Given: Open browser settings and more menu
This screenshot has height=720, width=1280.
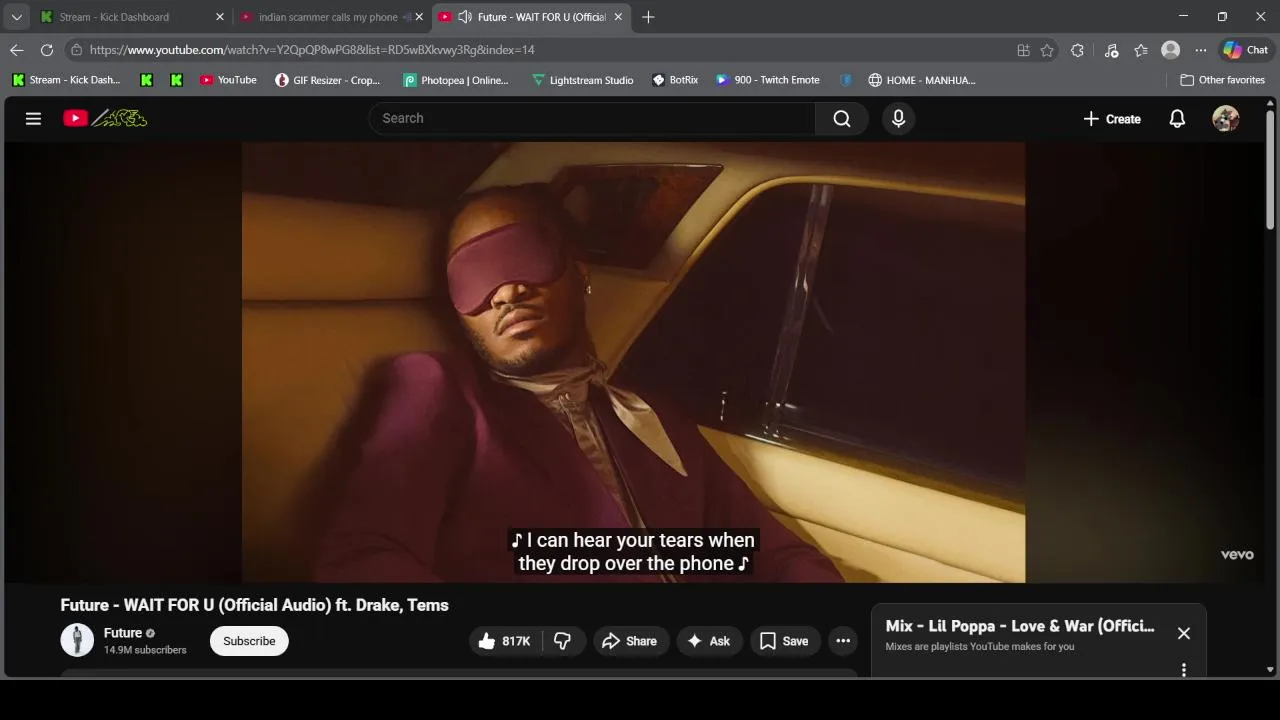Looking at the screenshot, I should click(1201, 50).
